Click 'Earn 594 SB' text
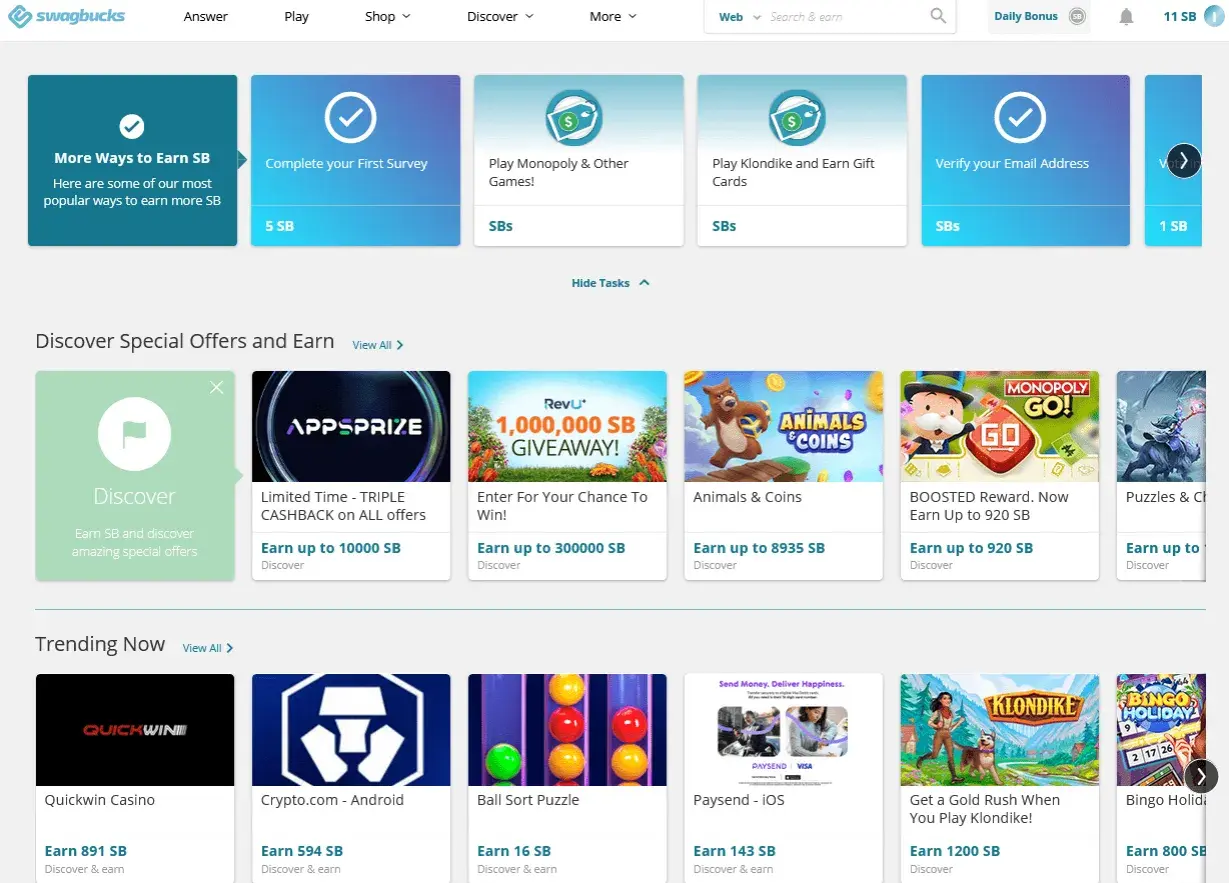1229x883 pixels. point(302,851)
